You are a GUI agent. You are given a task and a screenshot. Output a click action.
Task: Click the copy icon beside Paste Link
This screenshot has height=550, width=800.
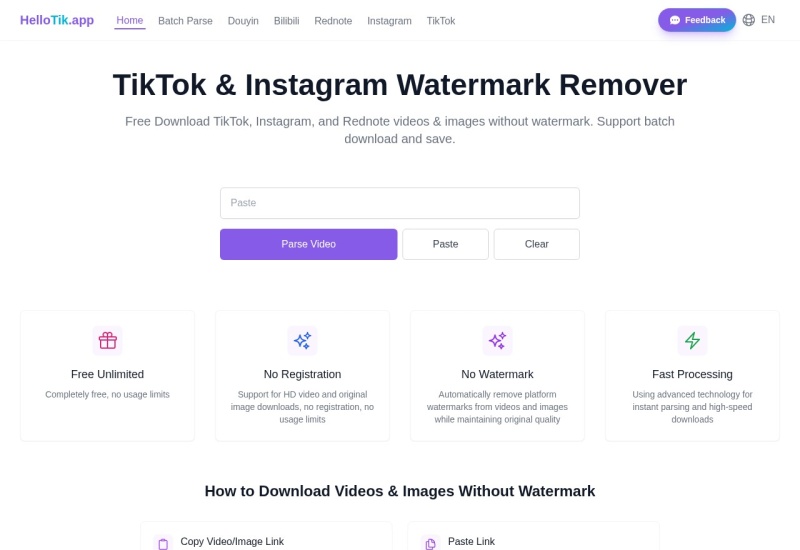click(x=431, y=544)
